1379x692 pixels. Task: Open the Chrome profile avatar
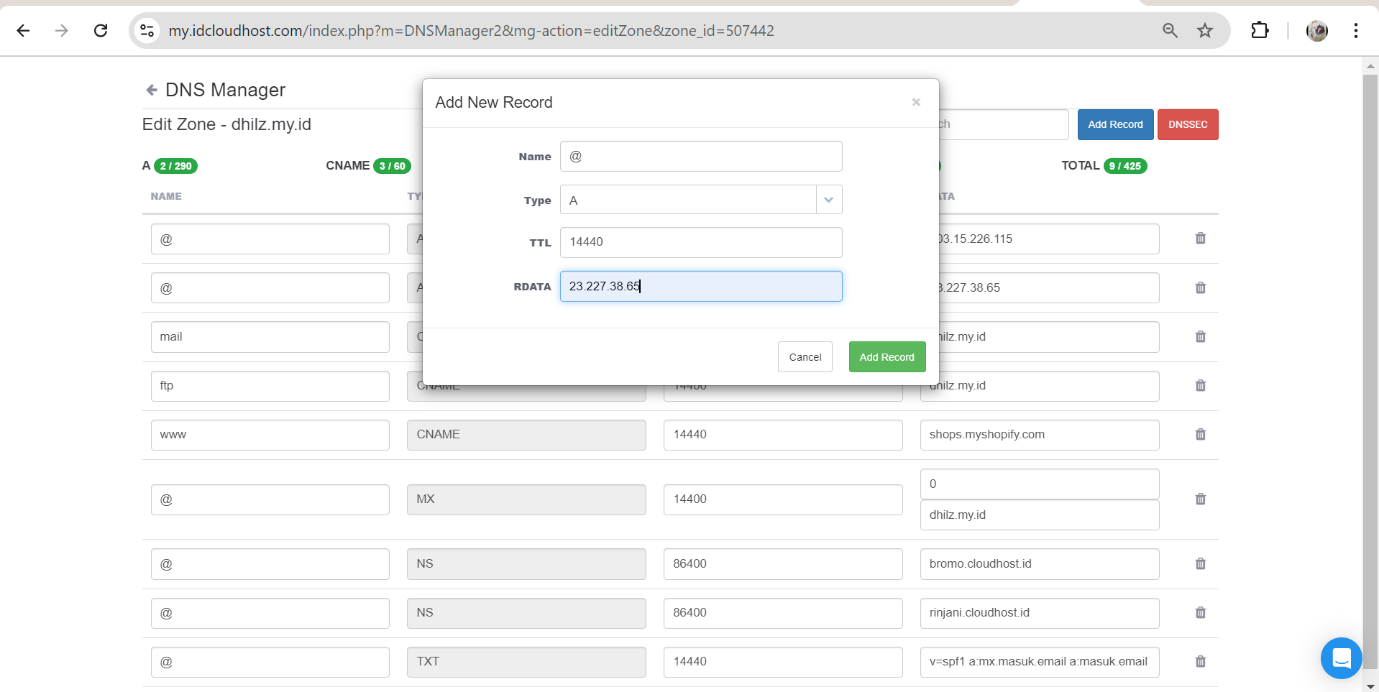1317,31
